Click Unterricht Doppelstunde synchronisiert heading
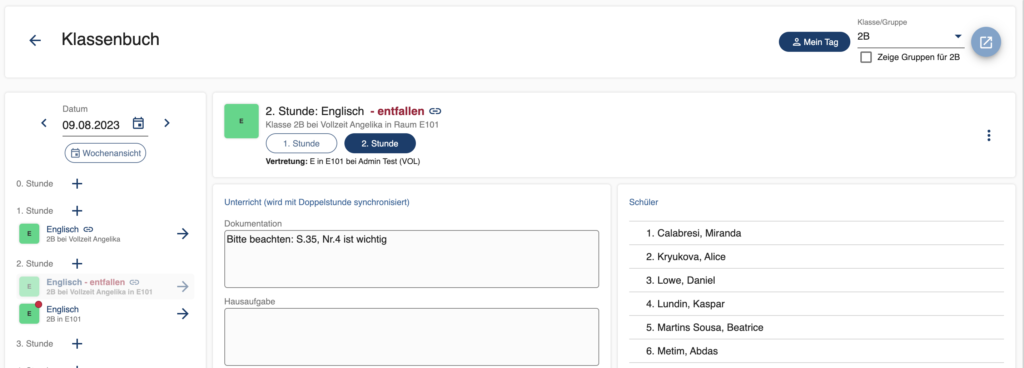Image resolution: width=1024 pixels, height=368 pixels. tap(317, 202)
